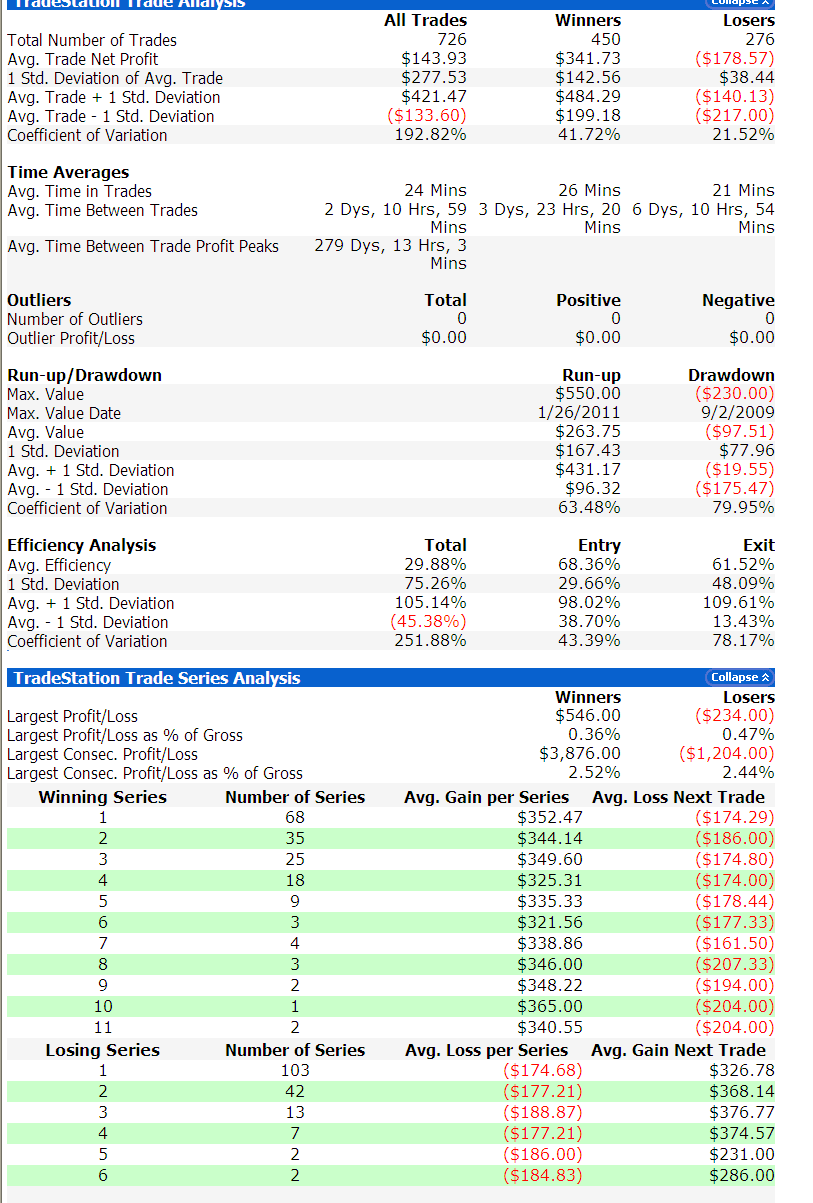Click the average gain value $321.56
This screenshot has width=813, height=1203.
pyautogui.click(x=550, y=923)
